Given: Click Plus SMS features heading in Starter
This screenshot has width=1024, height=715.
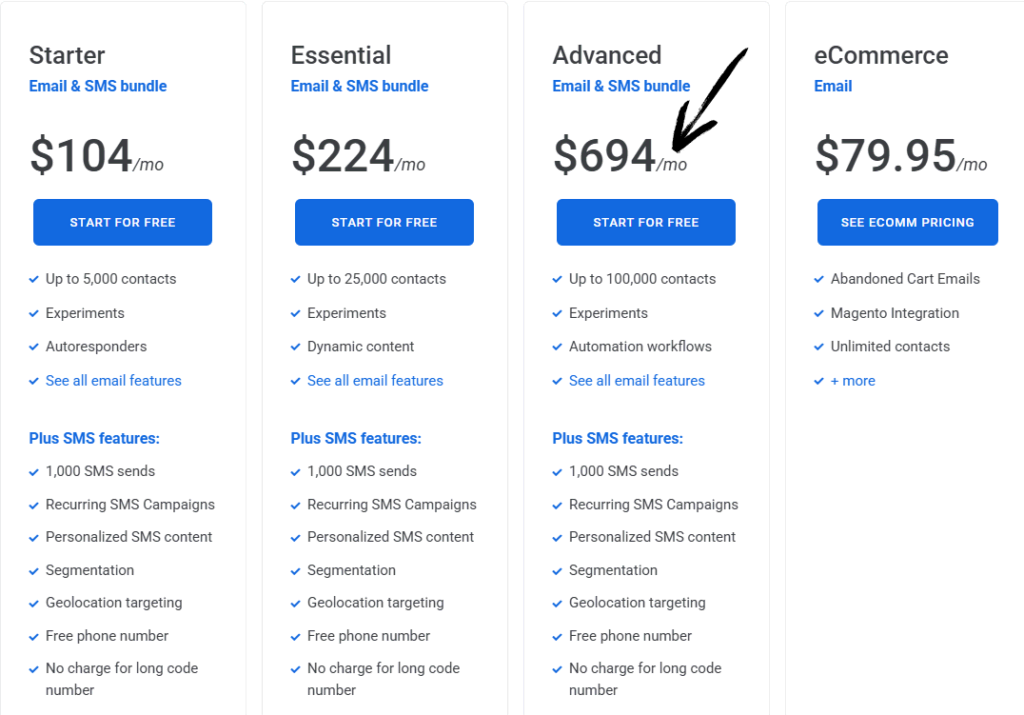Looking at the screenshot, I should pos(94,438).
